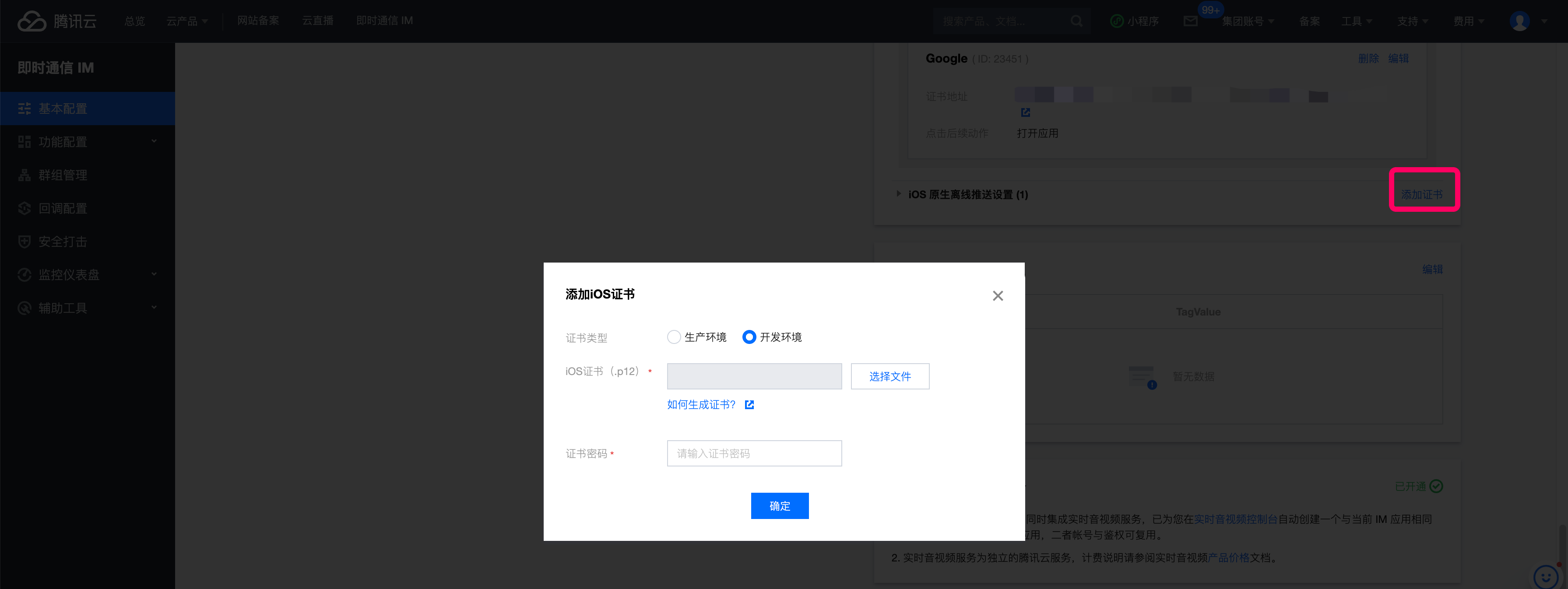Viewport: 1568px width, 589px height.
Task: Select 安全打击 in sidebar
Action: click(88, 242)
